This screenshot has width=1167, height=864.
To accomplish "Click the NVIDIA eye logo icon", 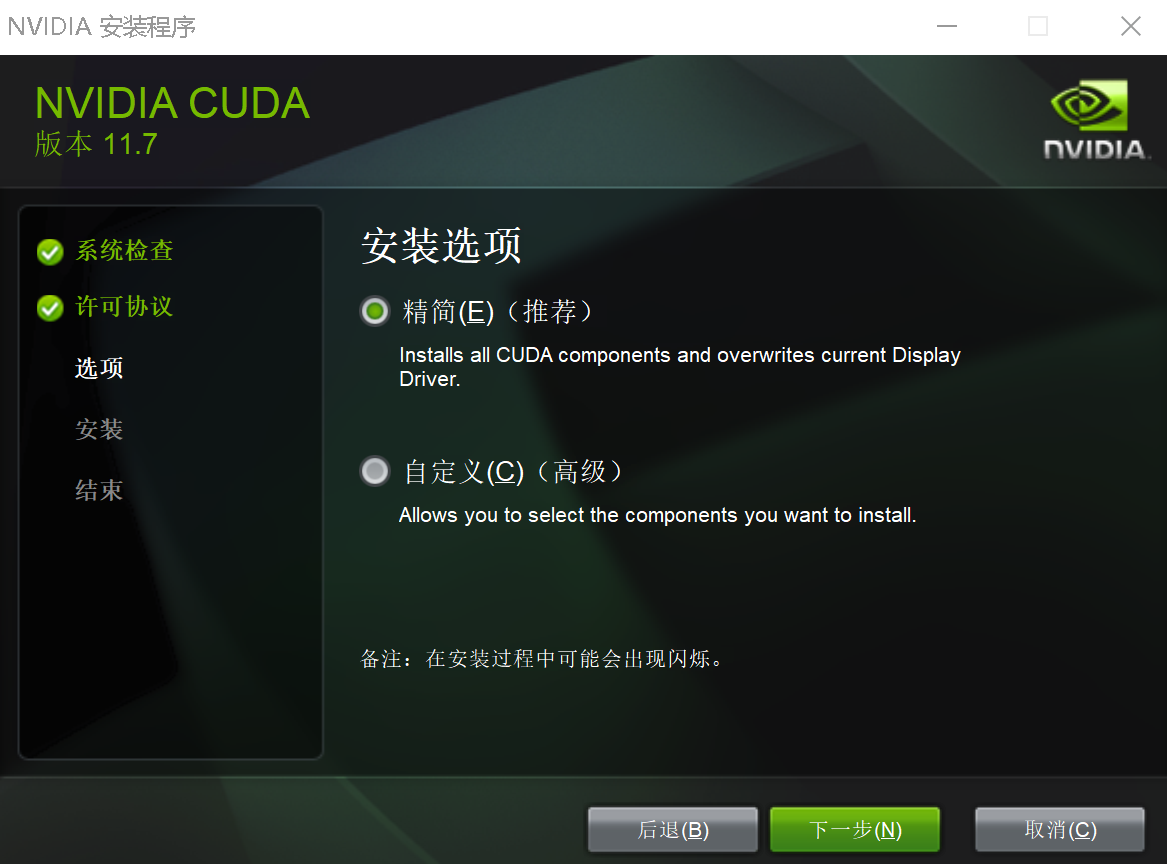I will click(1090, 106).
